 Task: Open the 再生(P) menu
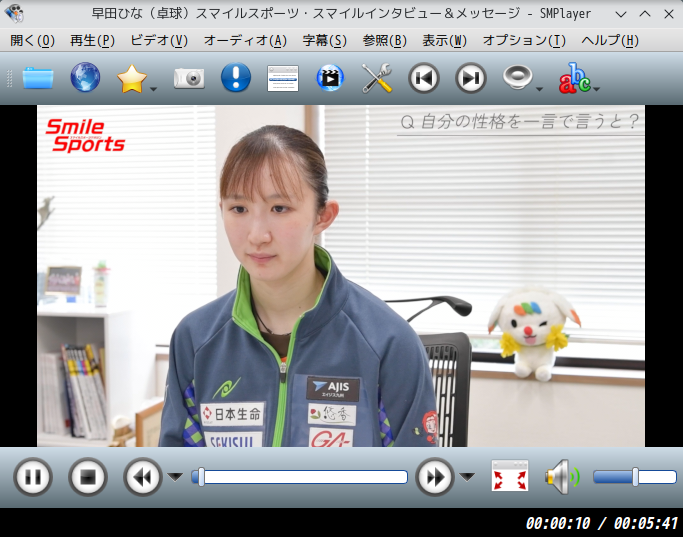(x=92, y=41)
